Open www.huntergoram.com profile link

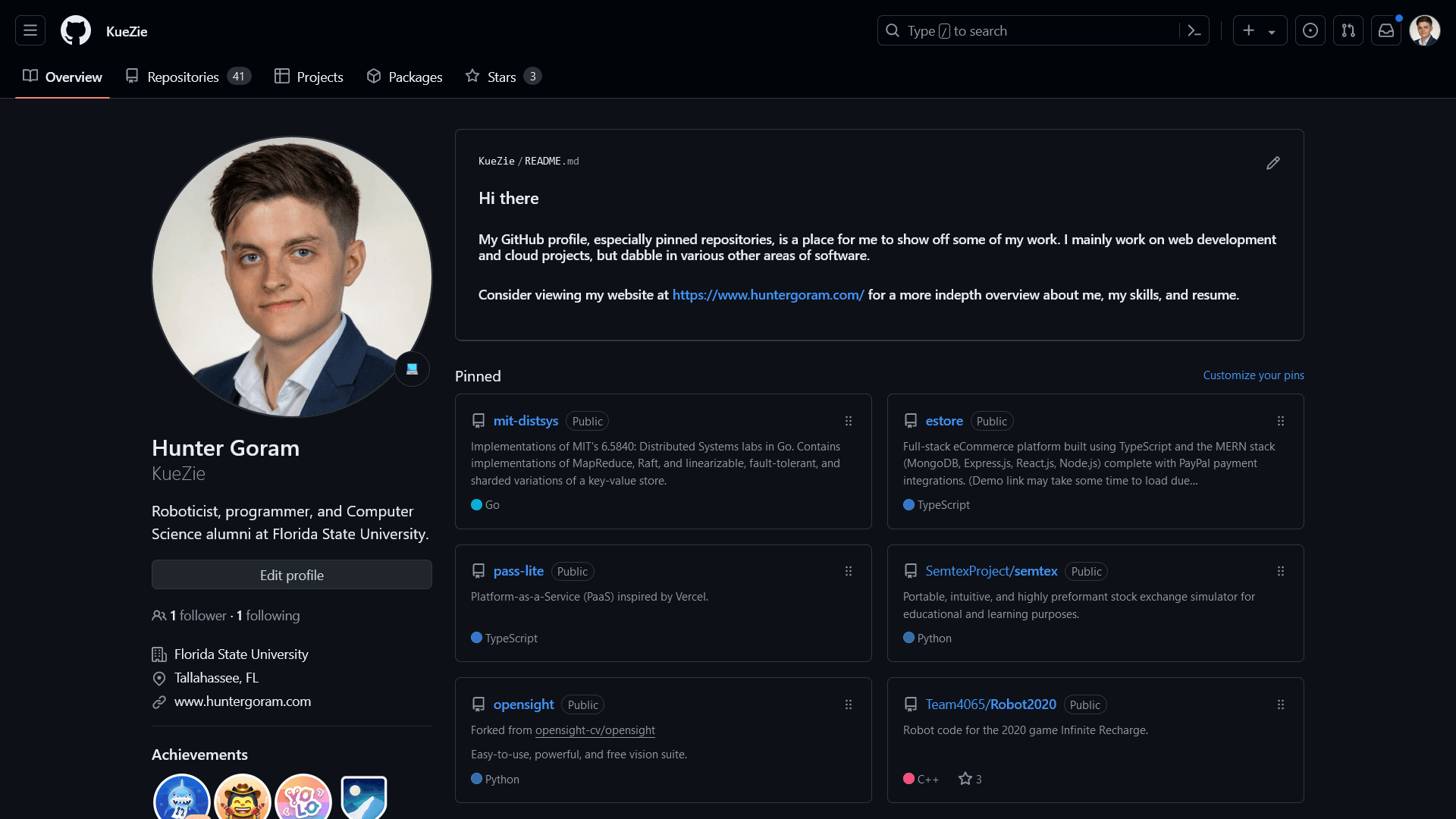(x=243, y=701)
